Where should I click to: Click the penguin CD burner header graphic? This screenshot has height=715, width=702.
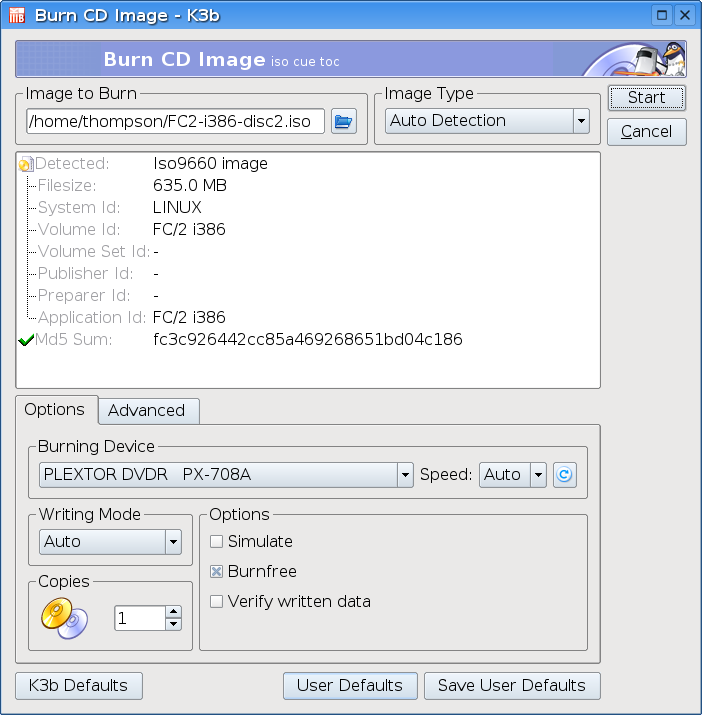click(635, 59)
